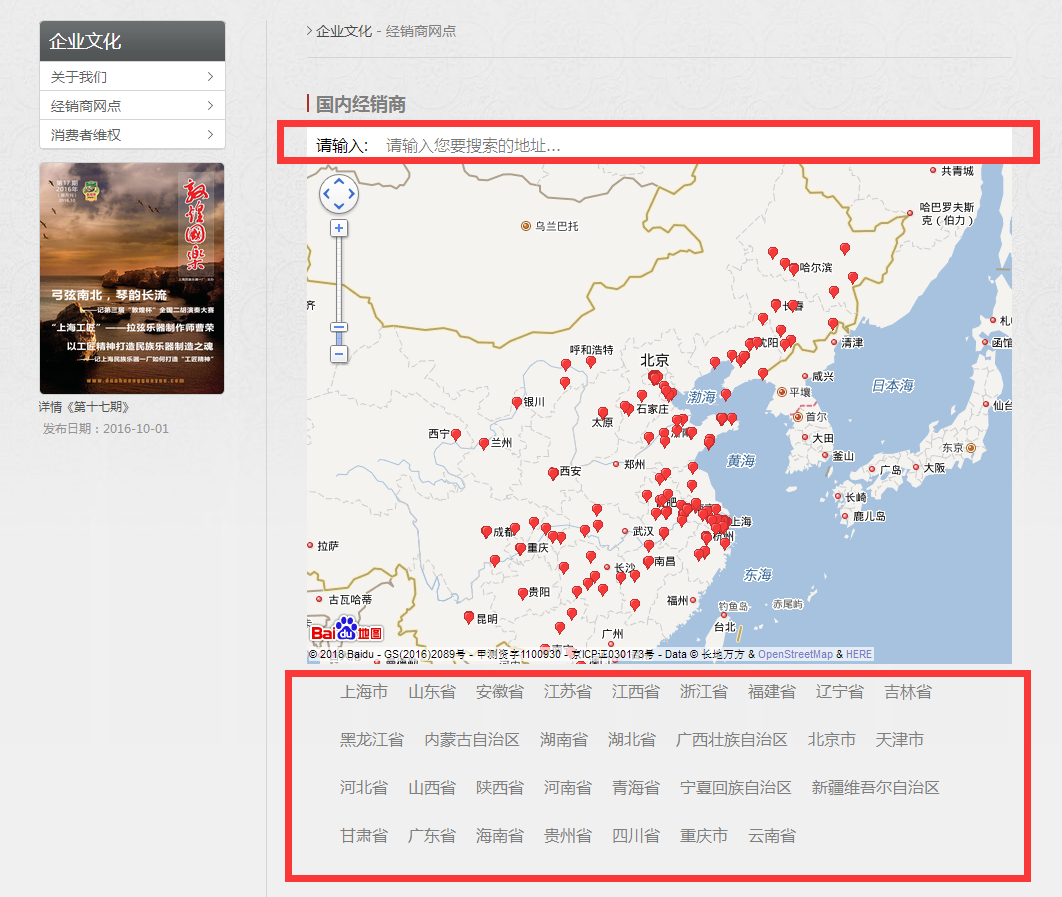This screenshot has height=897, width=1062.
Task: Select 河北省 from the region list
Action: pos(364,788)
